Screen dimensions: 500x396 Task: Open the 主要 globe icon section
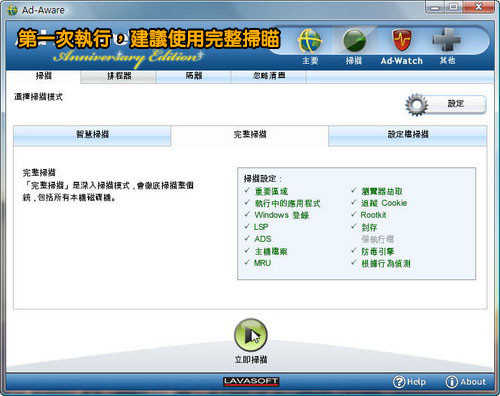pos(310,41)
